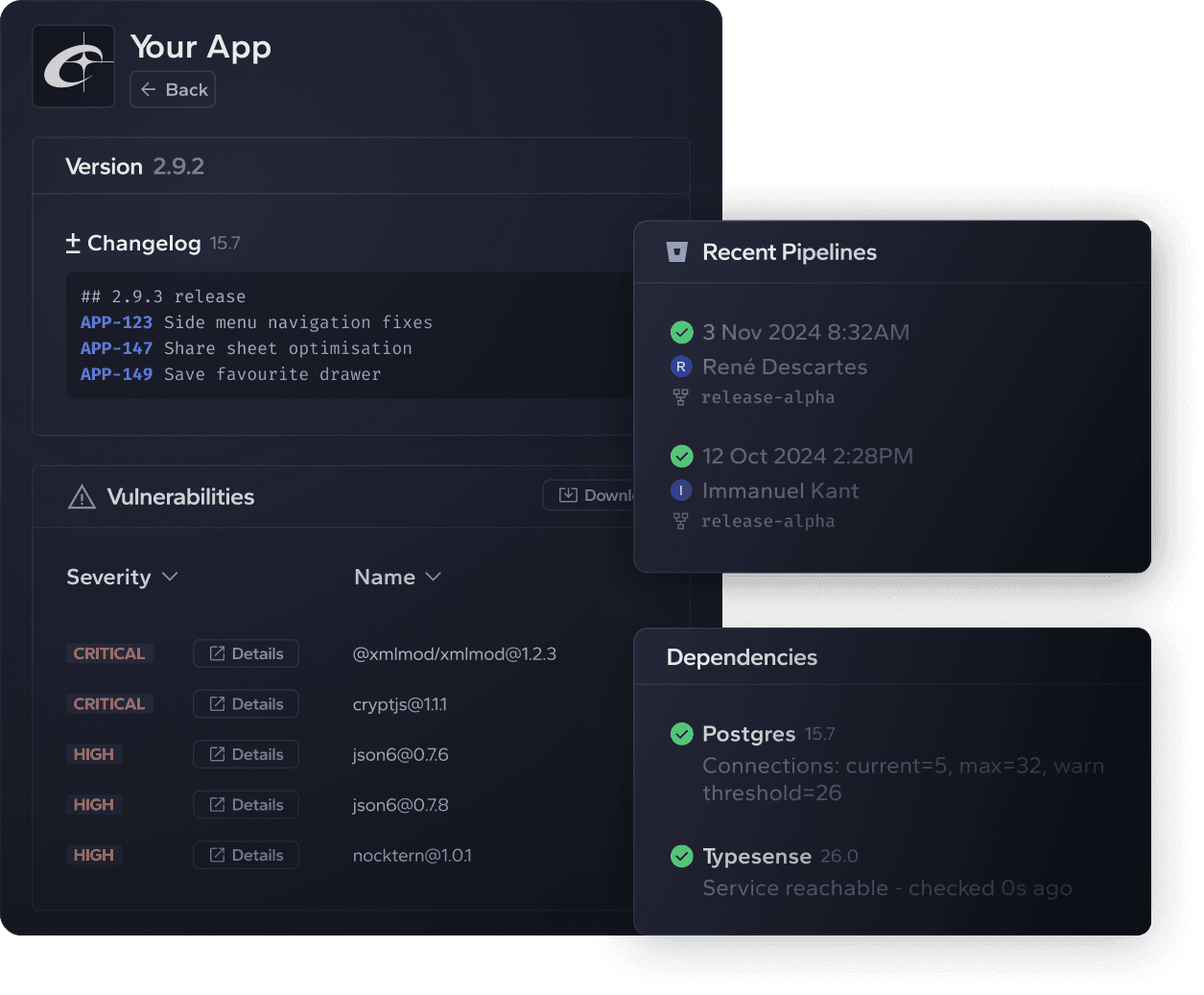Click the branch icon beside first release-alpha

[x=680, y=396]
